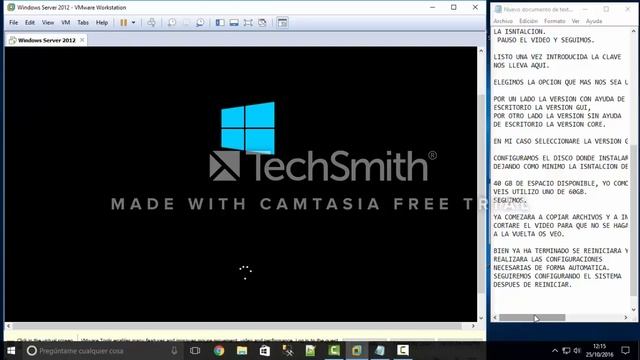Open File Explorer from the taskbar
The height and width of the screenshot is (360, 640).
point(242,351)
